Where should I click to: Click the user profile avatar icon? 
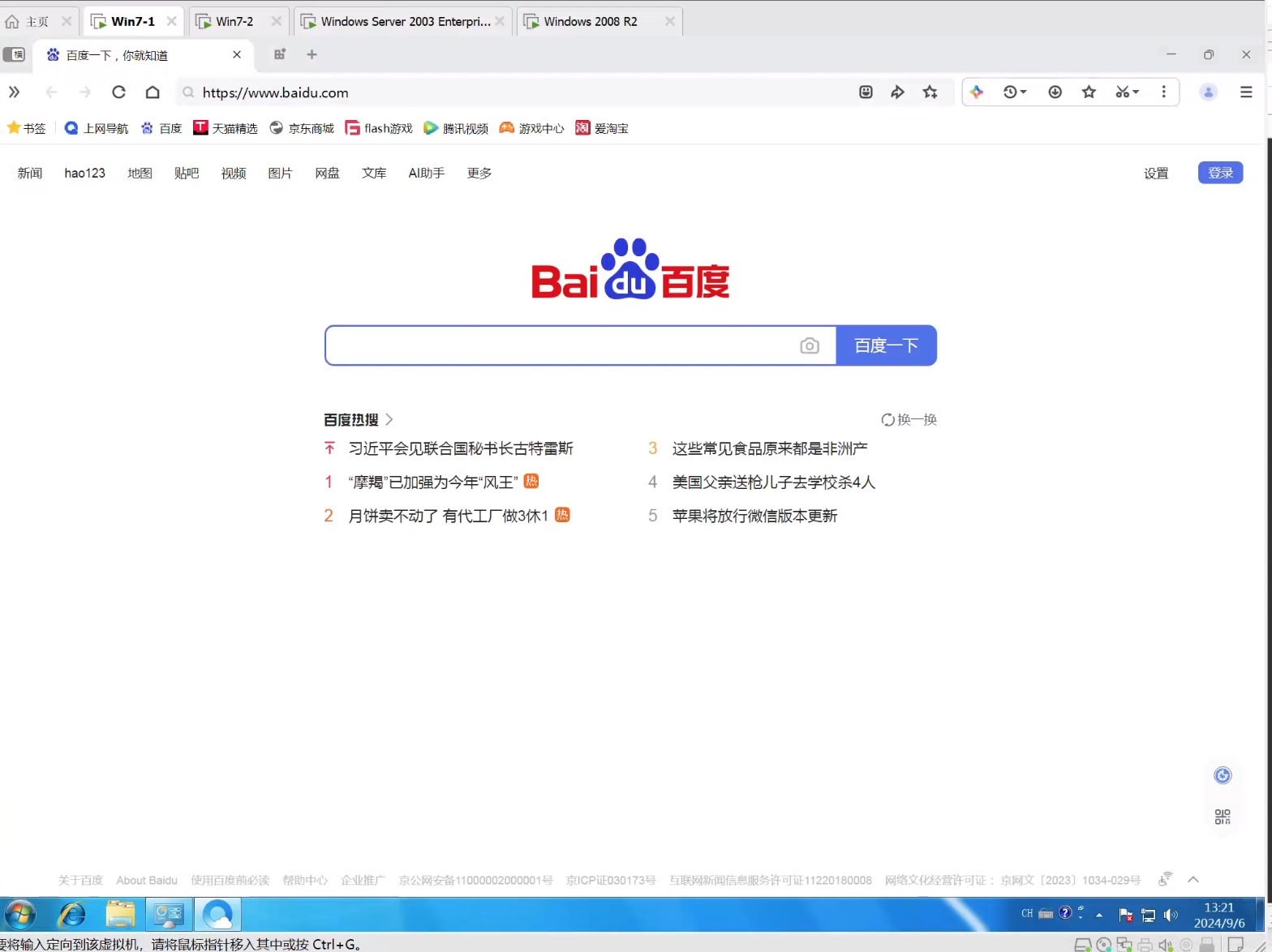point(1208,92)
